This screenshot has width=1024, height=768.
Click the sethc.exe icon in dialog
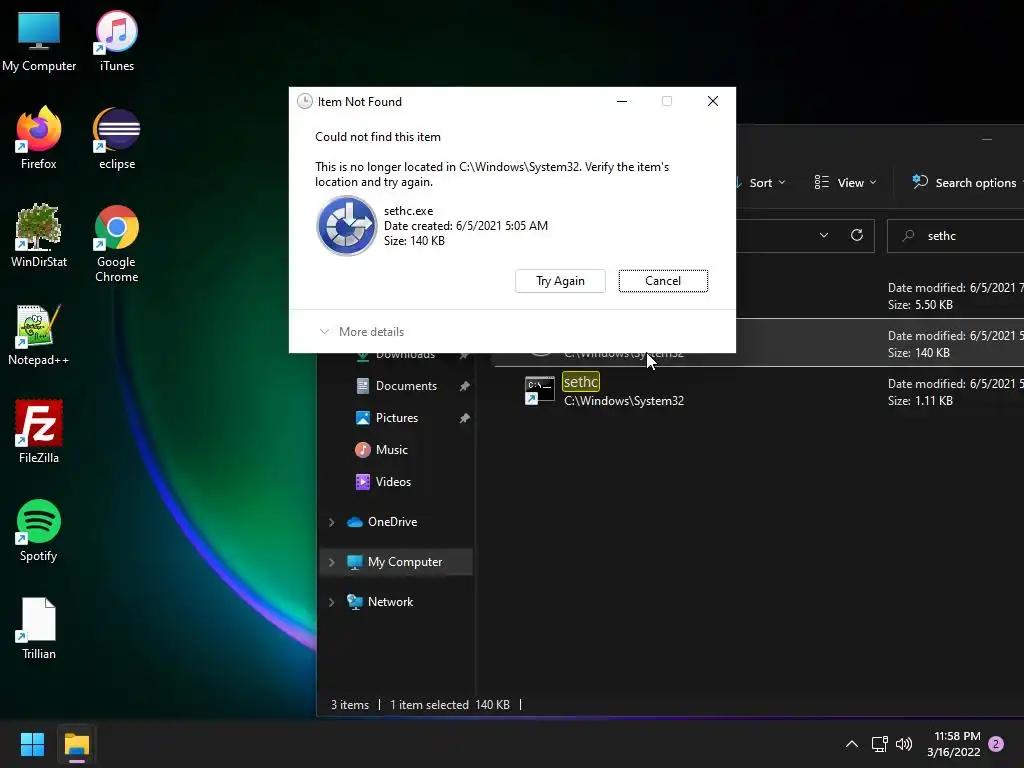346,225
